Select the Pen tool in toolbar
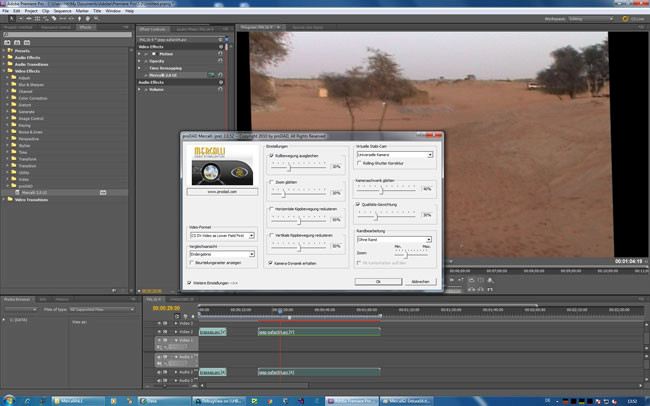The width and height of the screenshot is (650, 406). (79, 19)
